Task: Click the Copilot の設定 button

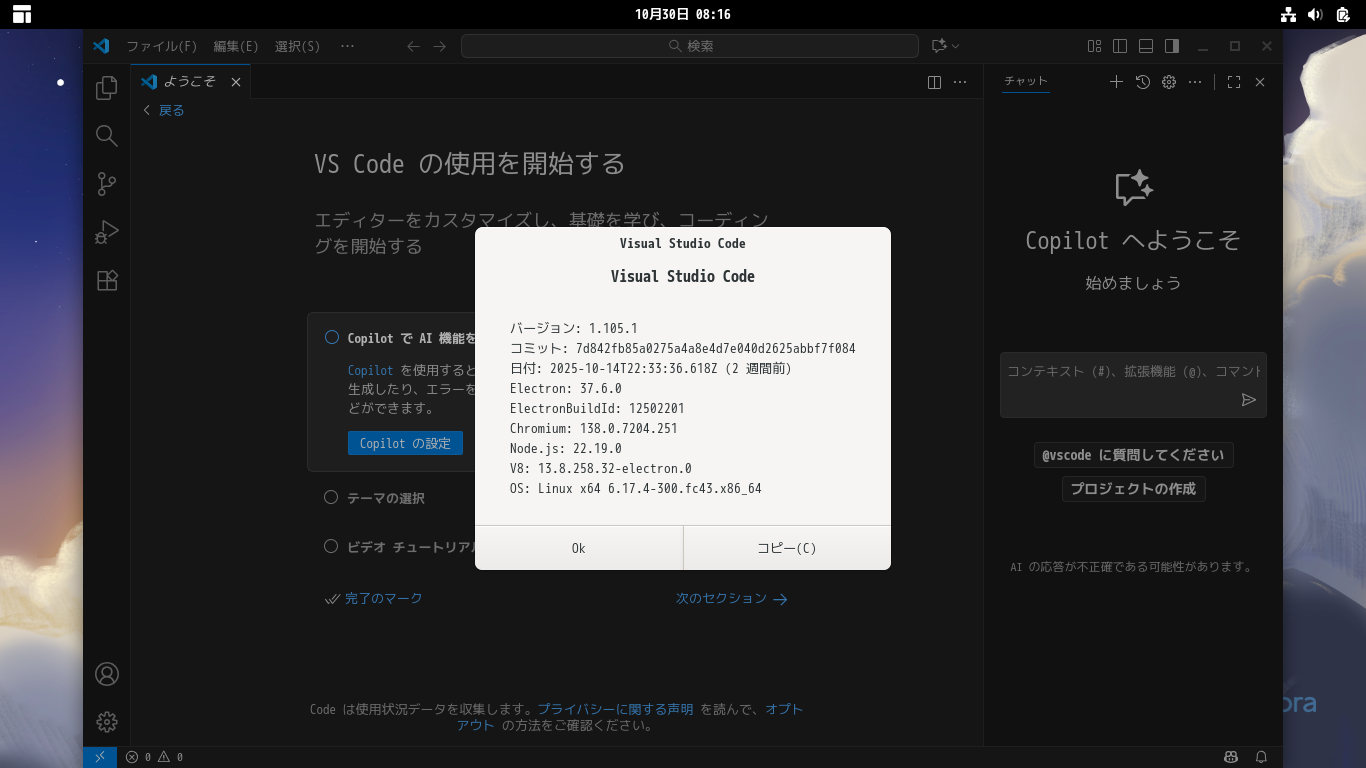Action: 405,443
